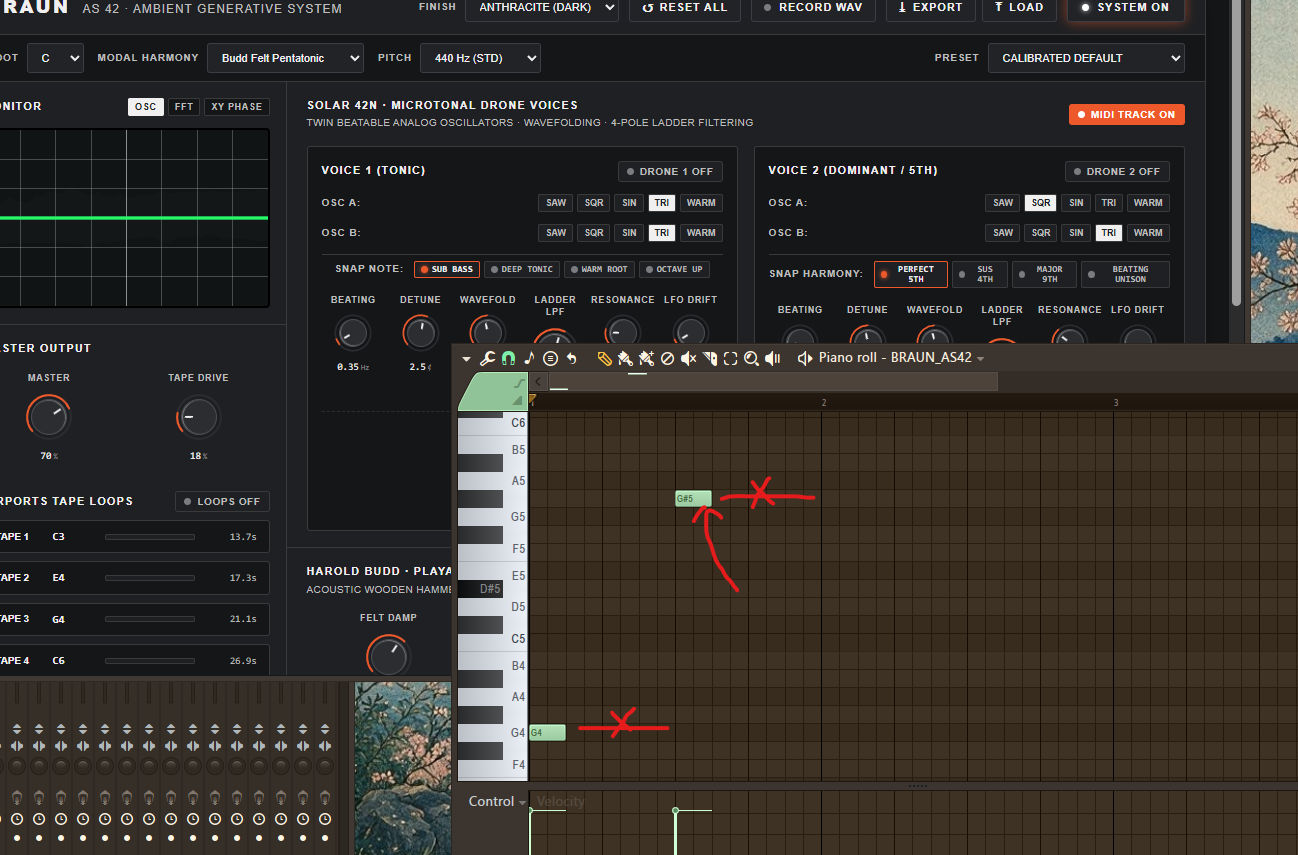Select the Mute tool speaker icon
This screenshot has height=855, width=1298.
(x=689, y=358)
